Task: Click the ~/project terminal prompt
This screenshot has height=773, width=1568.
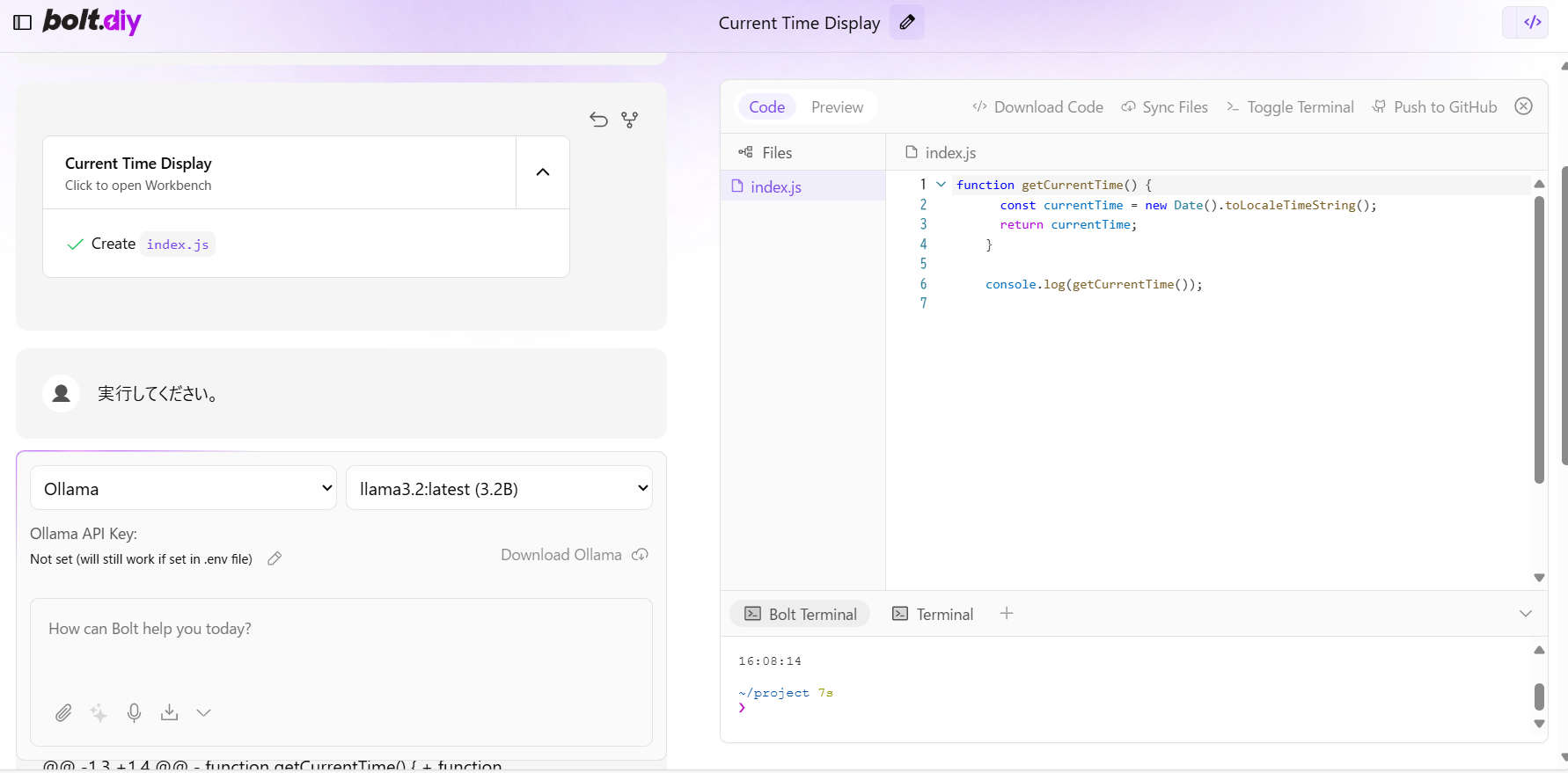Action: pyautogui.click(x=773, y=693)
